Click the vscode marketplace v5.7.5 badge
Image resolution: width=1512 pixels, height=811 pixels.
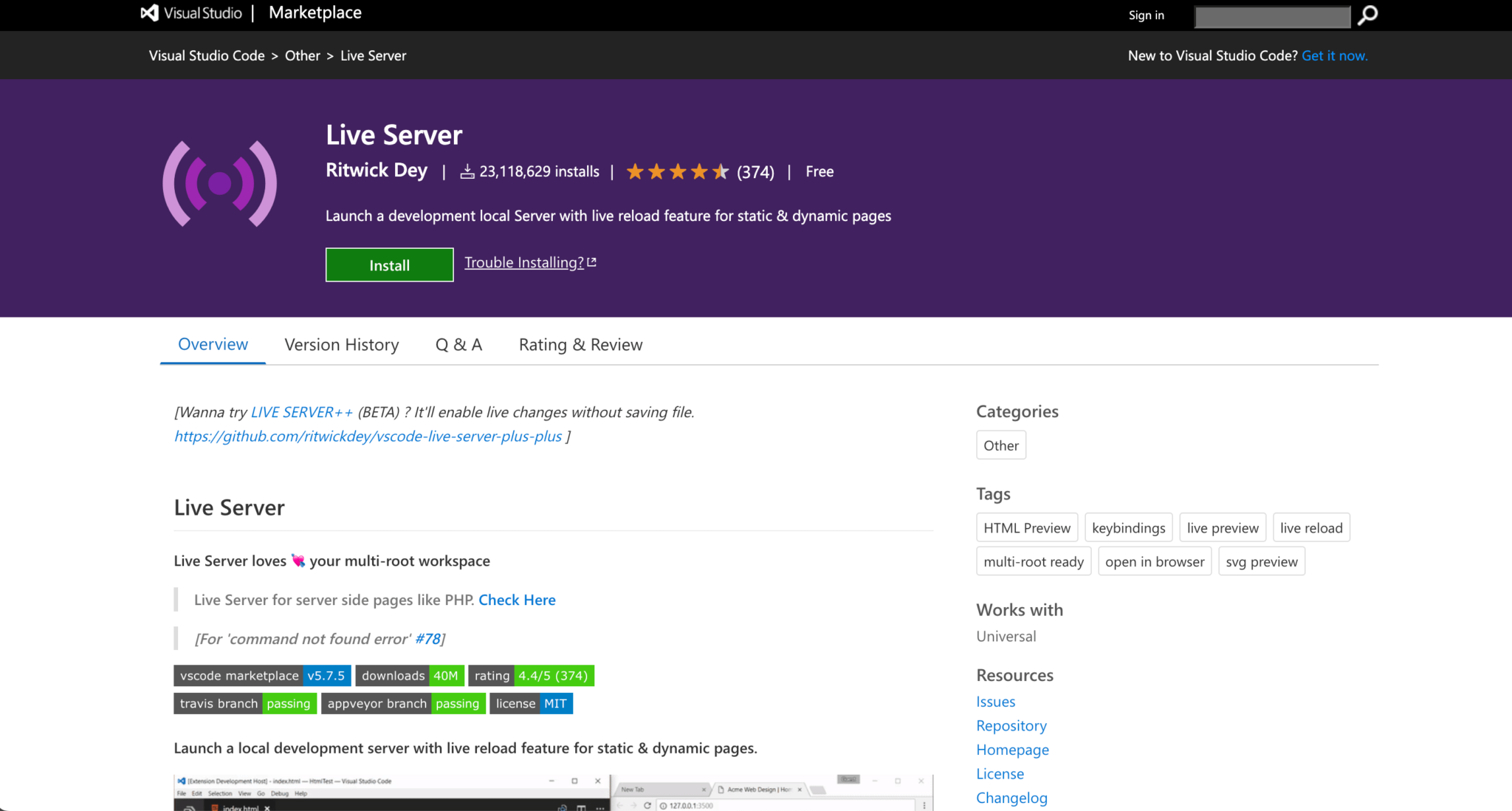(x=261, y=675)
